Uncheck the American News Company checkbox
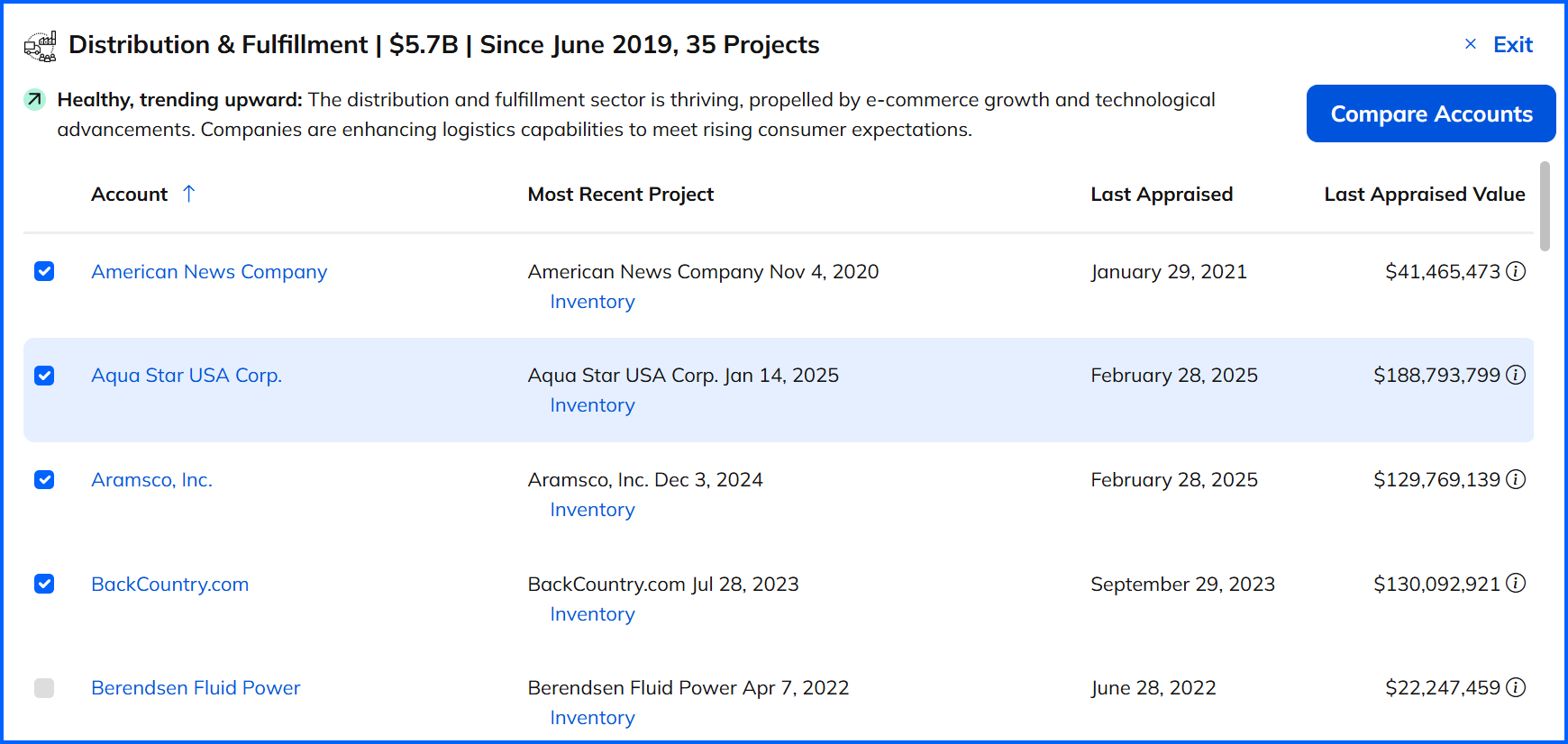Viewport: 1568px width, 744px height. pyautogui.click(x=44, y=271)
